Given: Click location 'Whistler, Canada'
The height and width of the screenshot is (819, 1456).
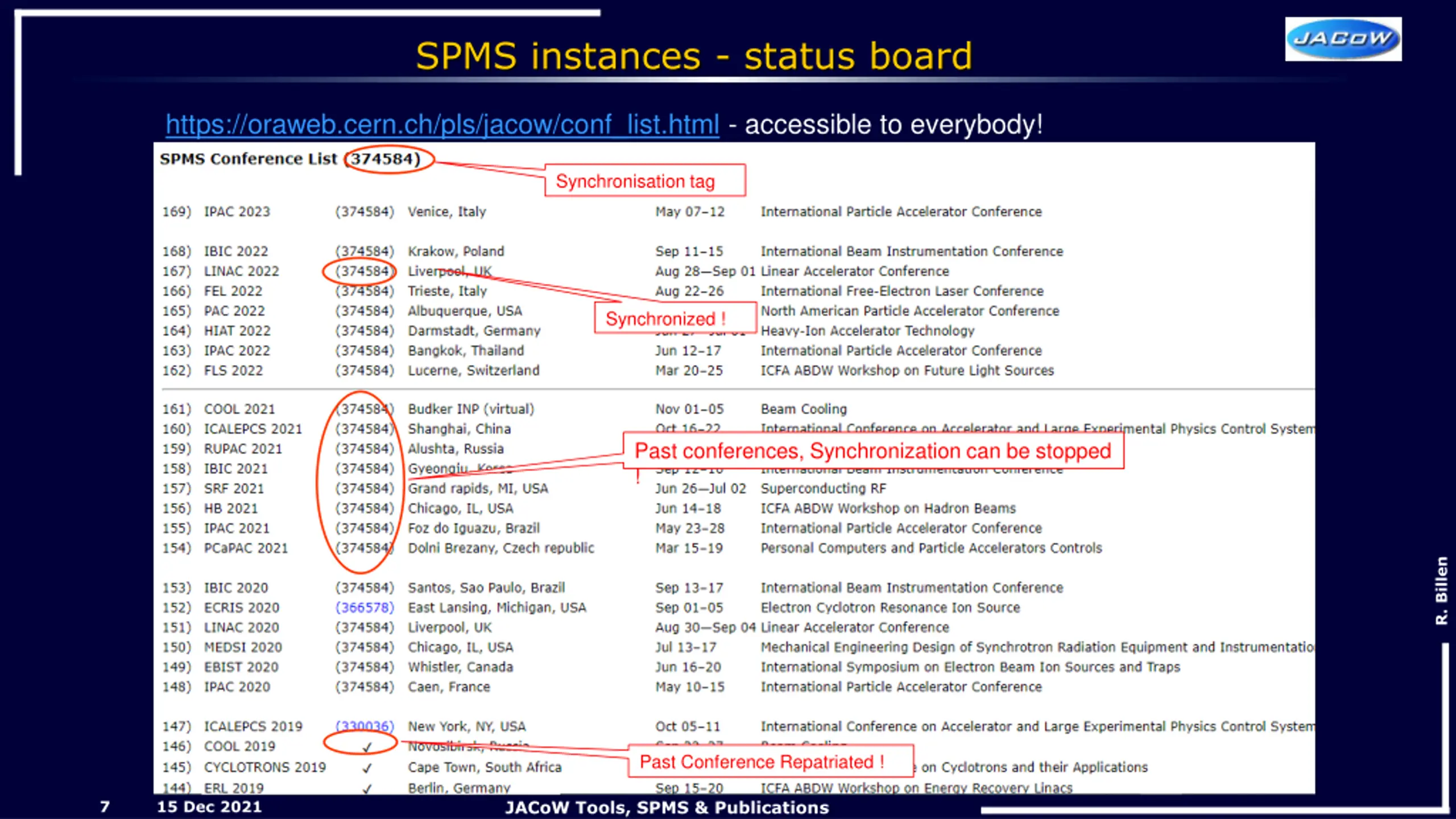Looking at the screenshot, I should pyautogui.click(x=461, y=667).
